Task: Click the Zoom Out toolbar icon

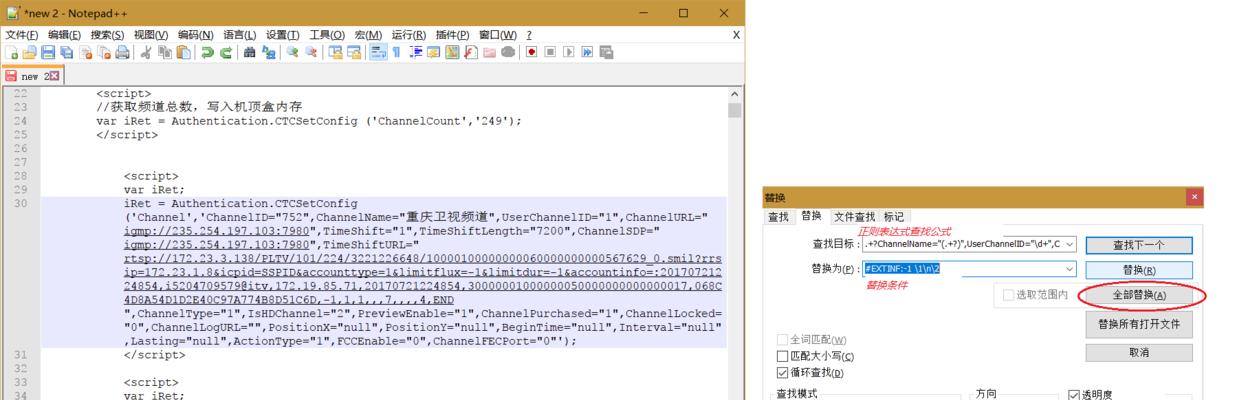Action: (311, 52)
